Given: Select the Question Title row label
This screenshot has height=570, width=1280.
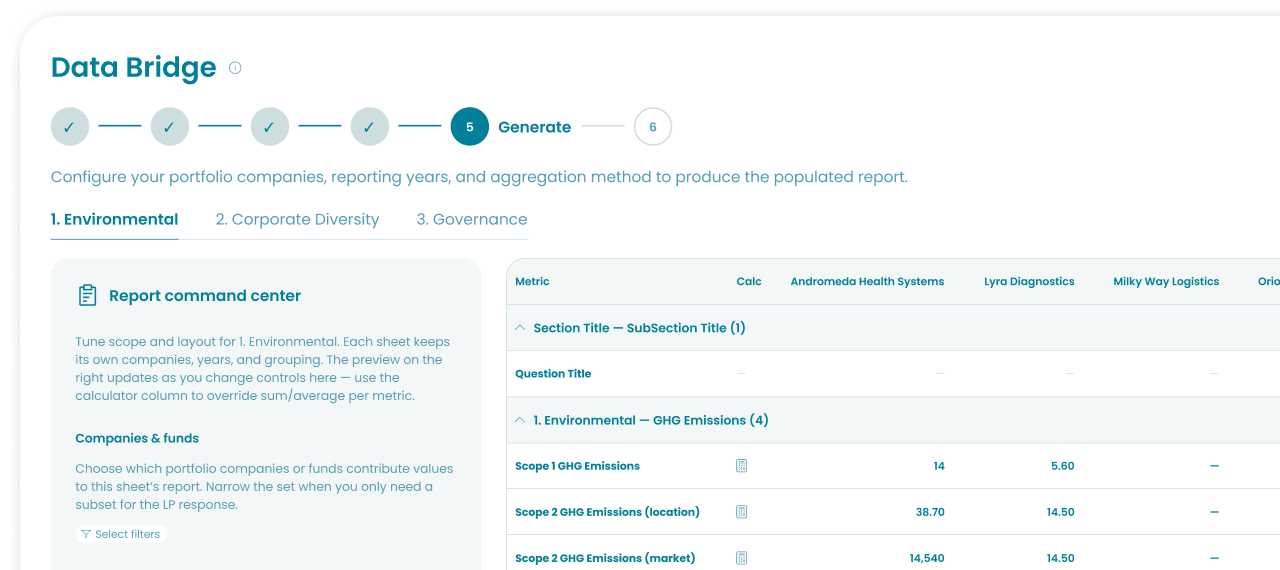Looking at the screenshot, I should click(553, 374).
